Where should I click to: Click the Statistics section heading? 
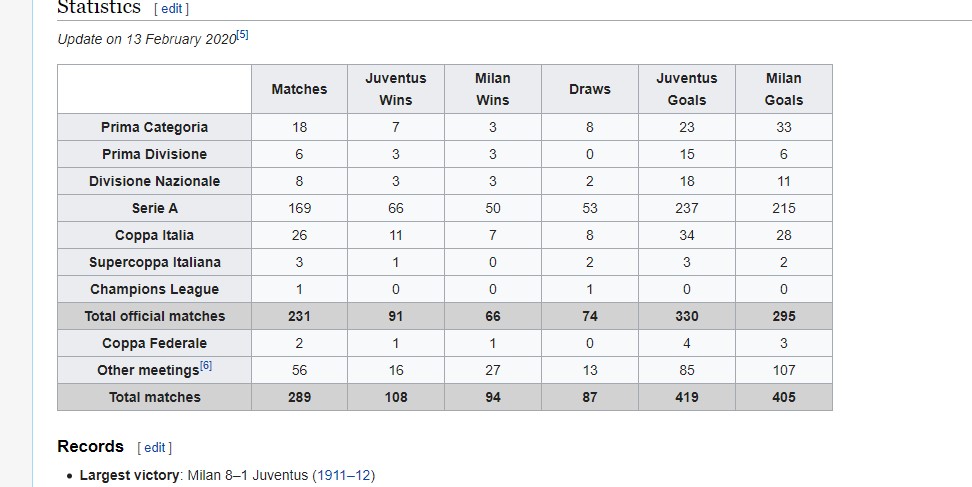99,8
